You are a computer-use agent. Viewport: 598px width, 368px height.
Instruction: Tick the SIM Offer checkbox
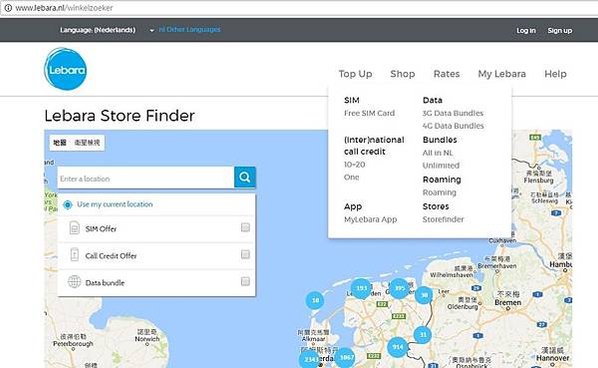tap(245, 228)
